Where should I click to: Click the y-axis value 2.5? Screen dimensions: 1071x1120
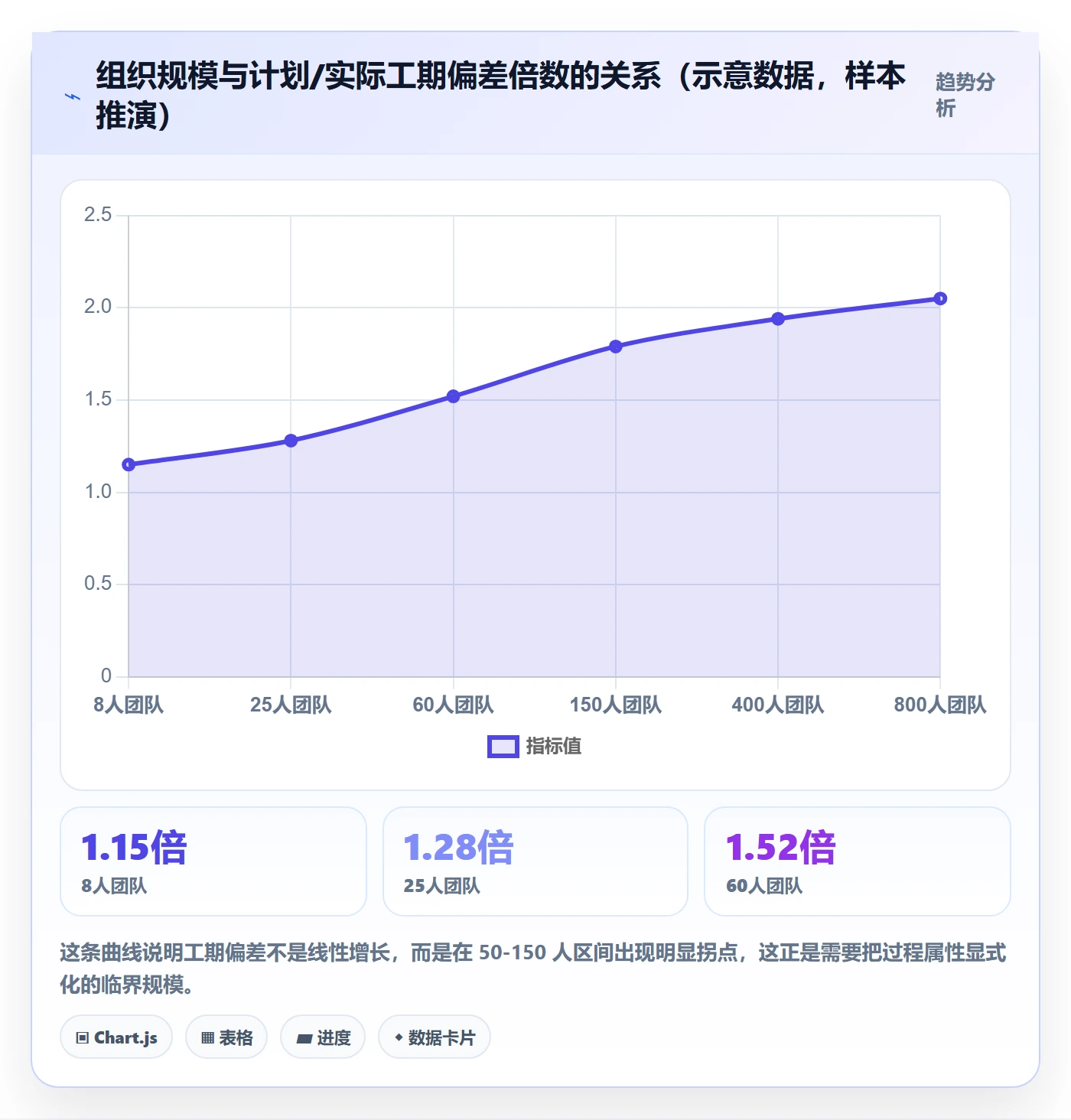pos(98,215)
